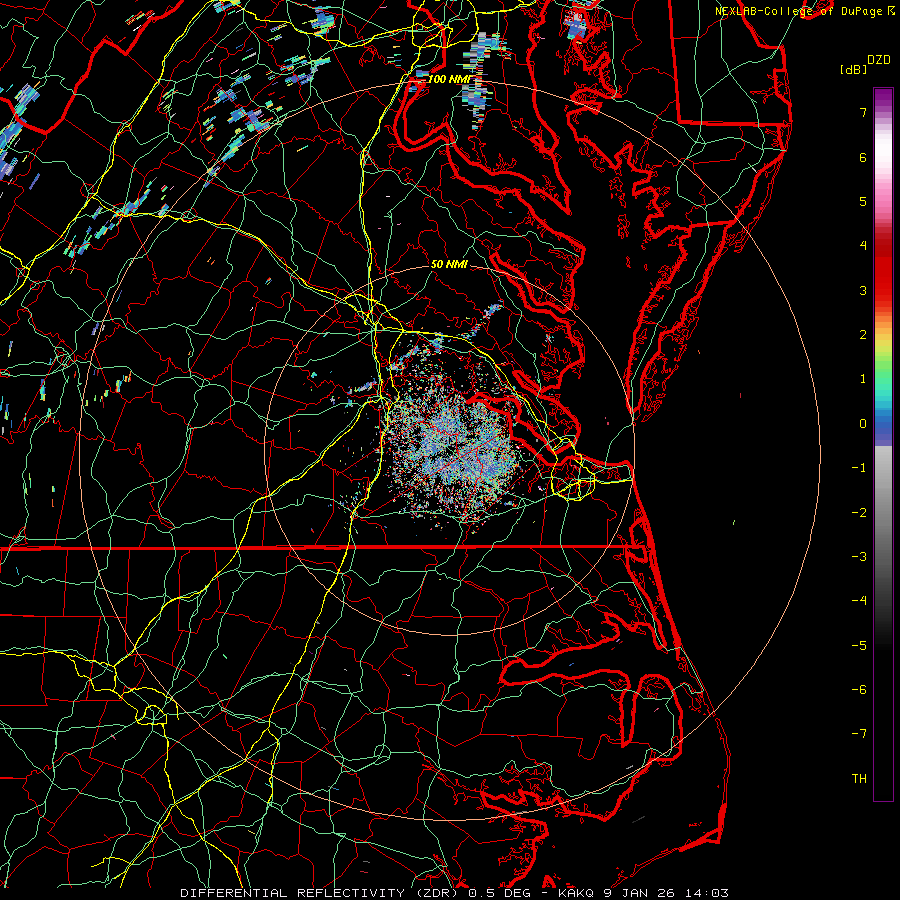Click the "TH" threshold label on legend
The width and height of the screenshot is (900, 900).
(859, 779)
